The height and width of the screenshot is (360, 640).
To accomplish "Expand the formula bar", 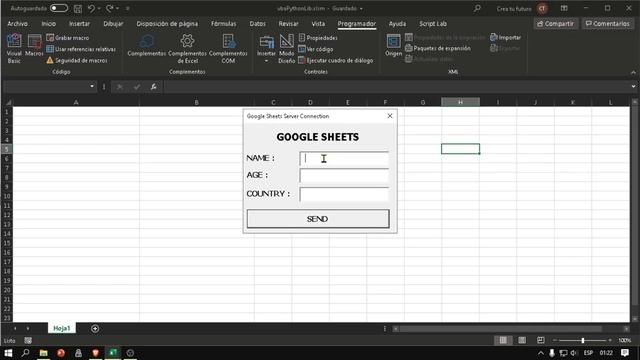I will pos(633,86).
